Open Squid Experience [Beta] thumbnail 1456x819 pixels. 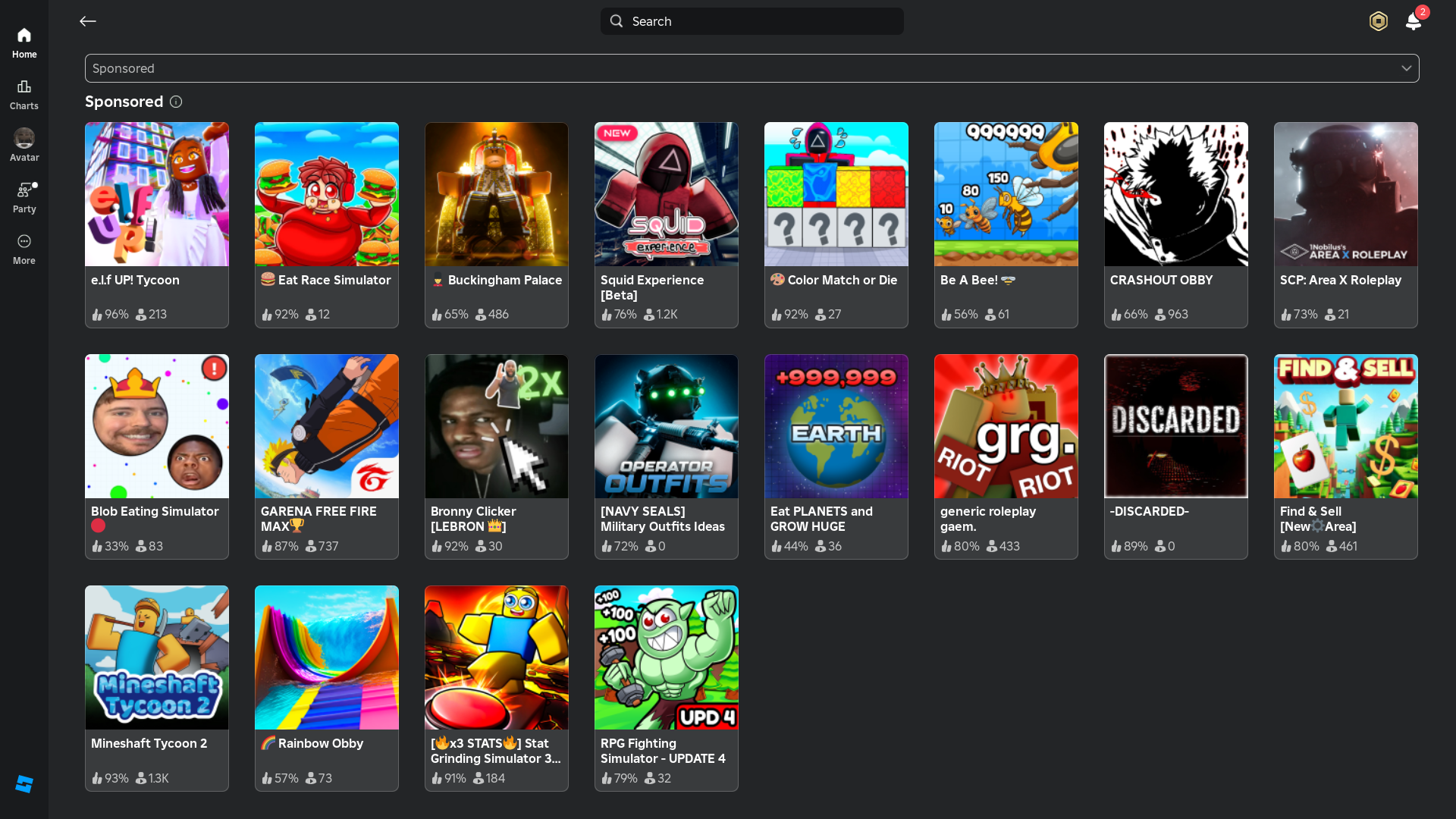click(667, 194)
